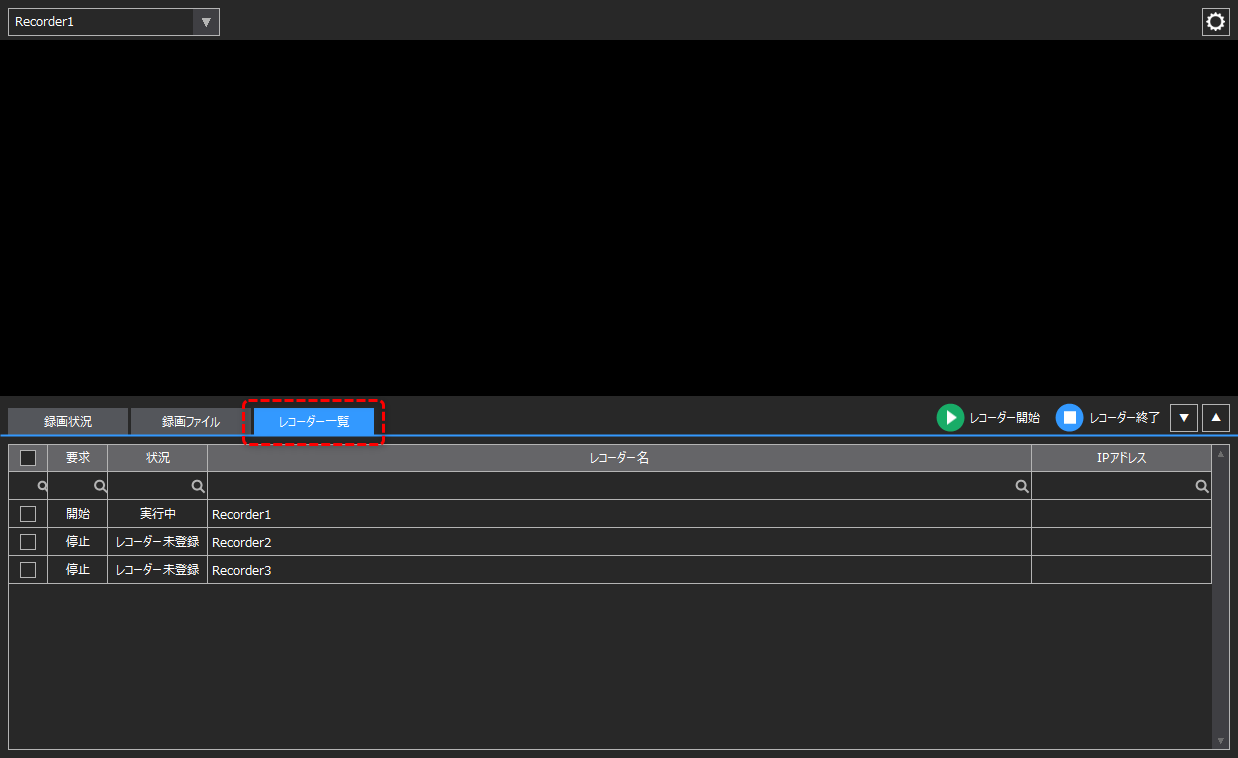Click the blue レコーダー終了 stop icon

tap(1068, 417)
